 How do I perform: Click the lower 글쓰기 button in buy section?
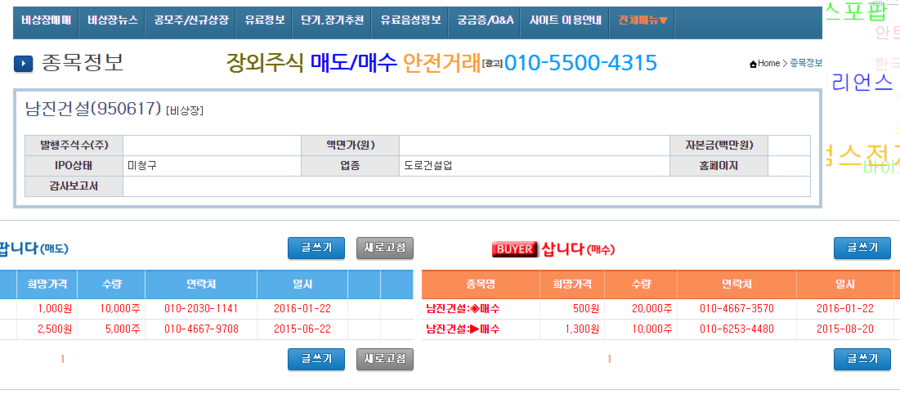pyautogui.click(x=862, y=359)
